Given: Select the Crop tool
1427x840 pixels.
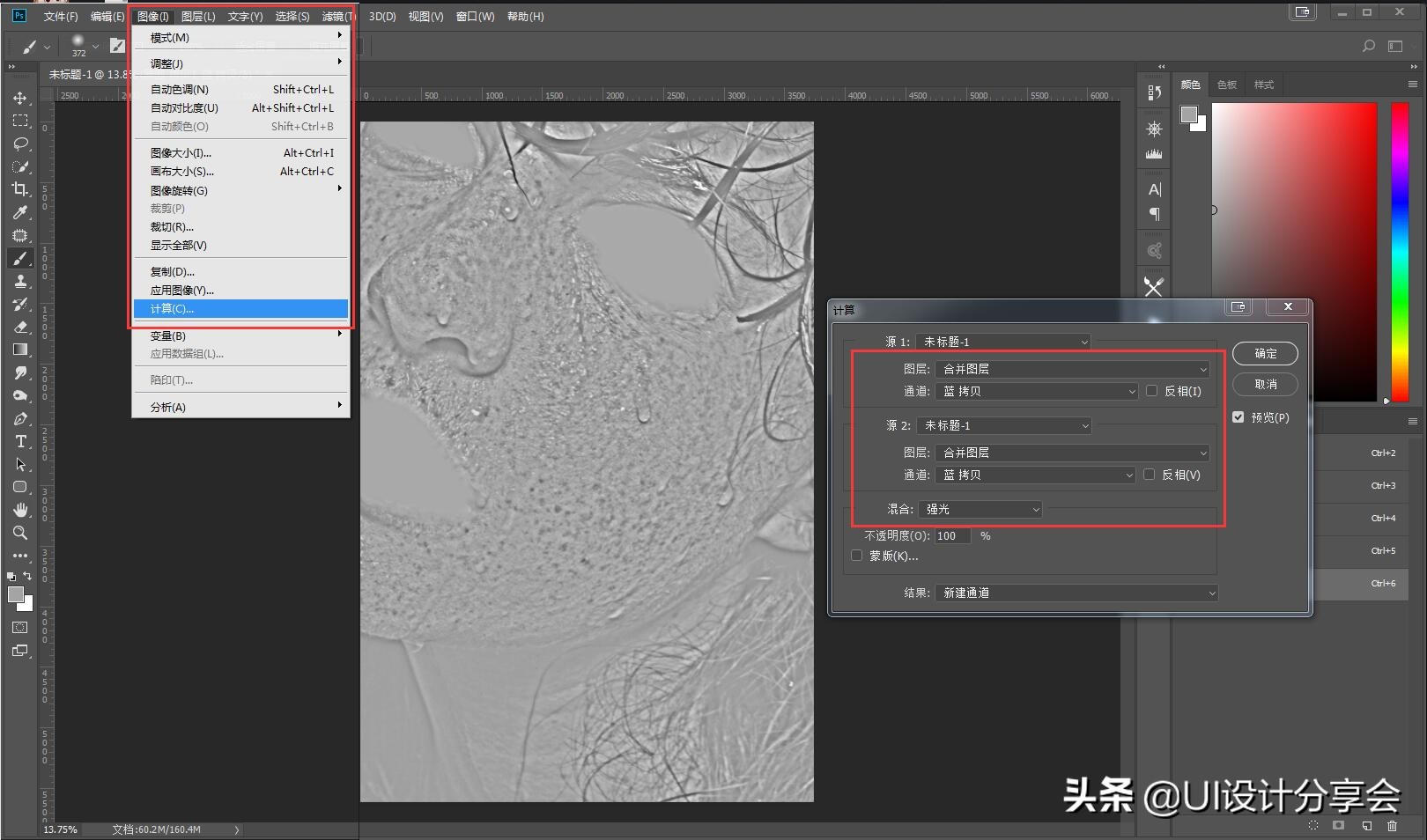Looking at the screenshot, I should click(20, 189).
